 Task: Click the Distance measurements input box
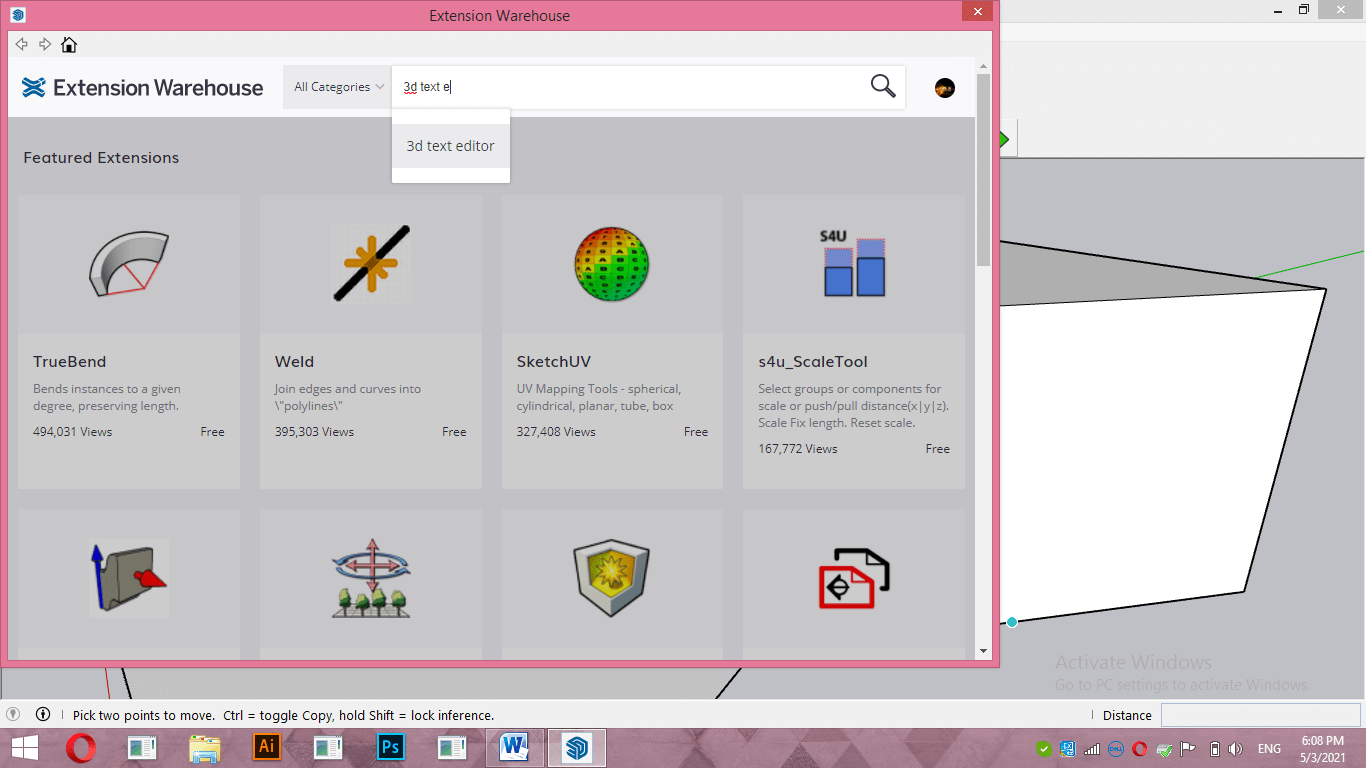tap(1260, 715)
